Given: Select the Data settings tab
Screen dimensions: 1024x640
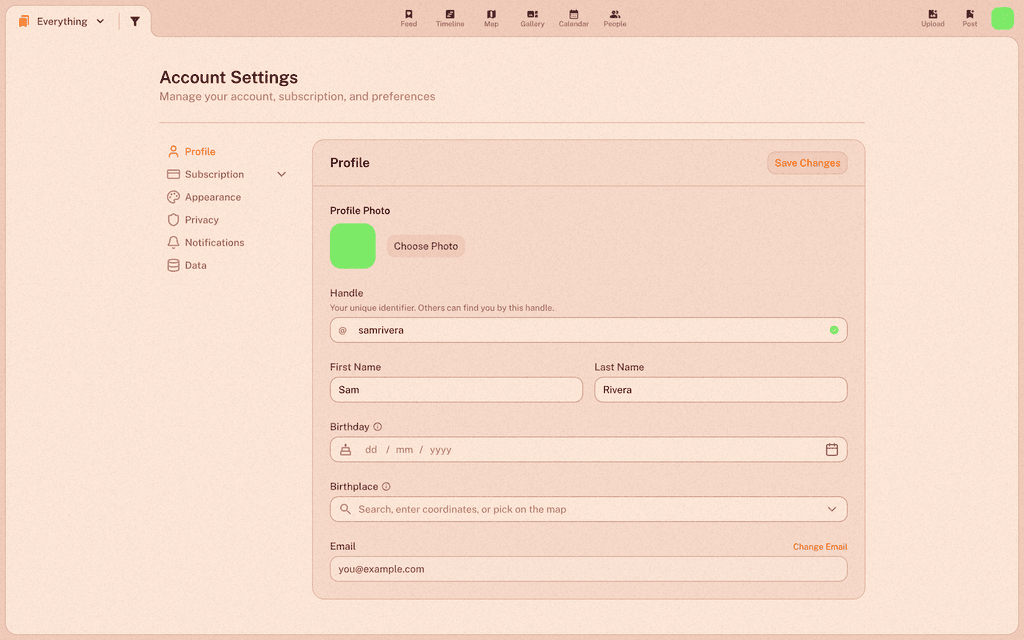Looking at the screenshot, I should [x=187, y=265].
